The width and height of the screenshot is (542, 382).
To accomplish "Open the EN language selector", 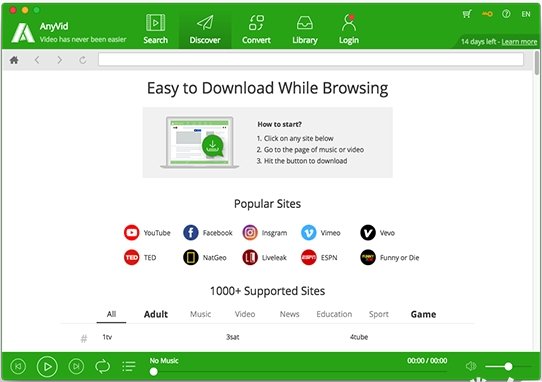I will click(x=526, y=14).
